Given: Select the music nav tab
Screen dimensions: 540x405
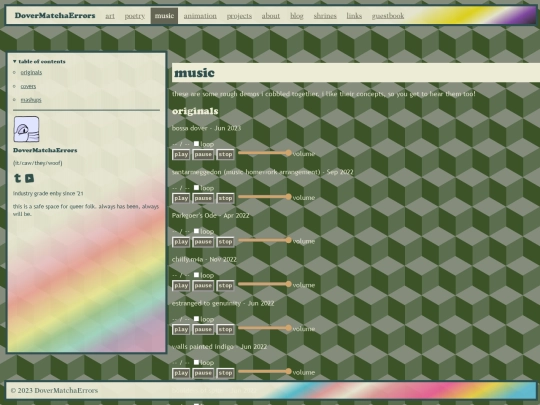Looking at the screenshot, I should click(x=164, y=16).
